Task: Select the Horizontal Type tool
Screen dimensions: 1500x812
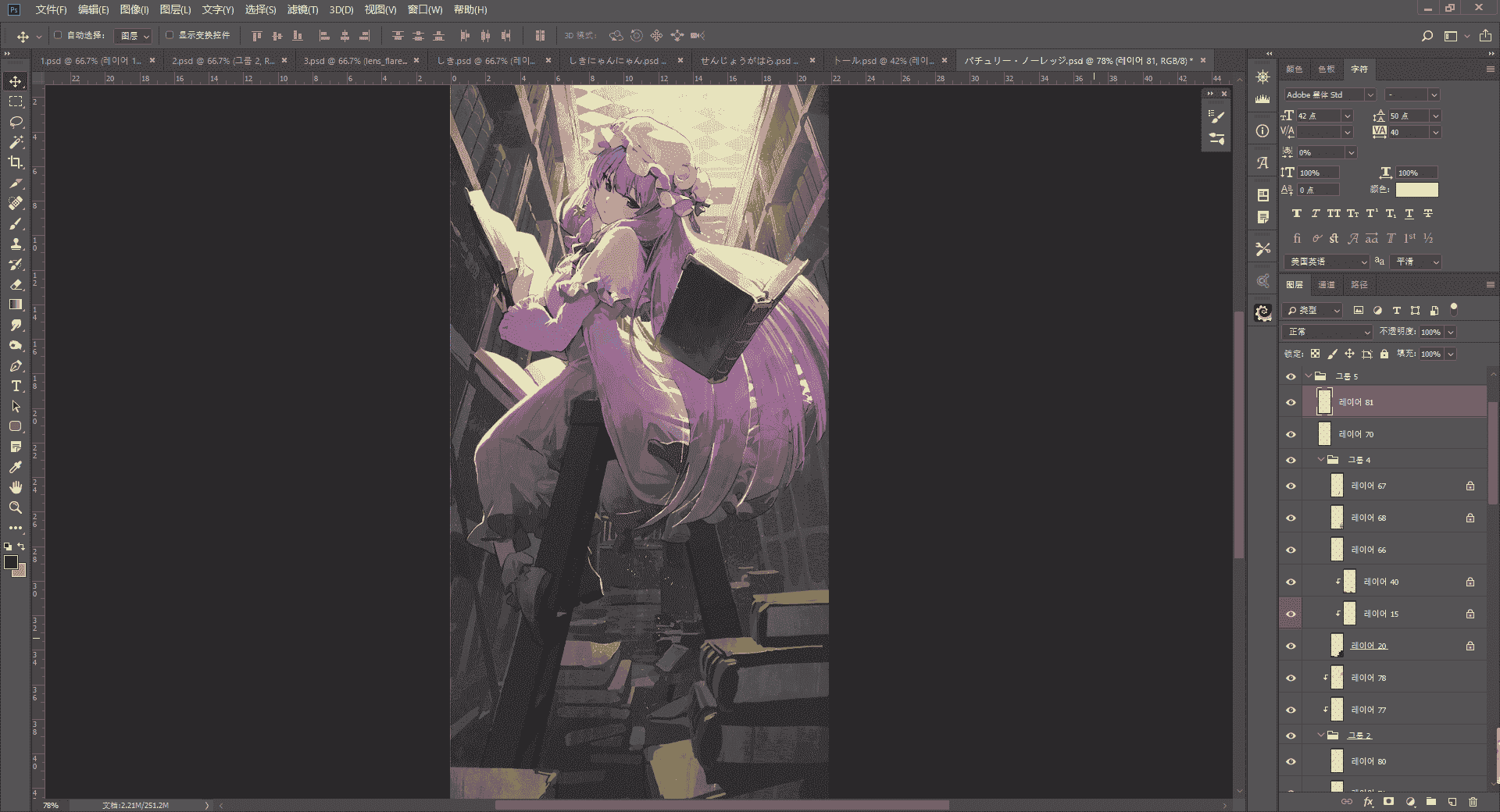Action: point(16,386)
